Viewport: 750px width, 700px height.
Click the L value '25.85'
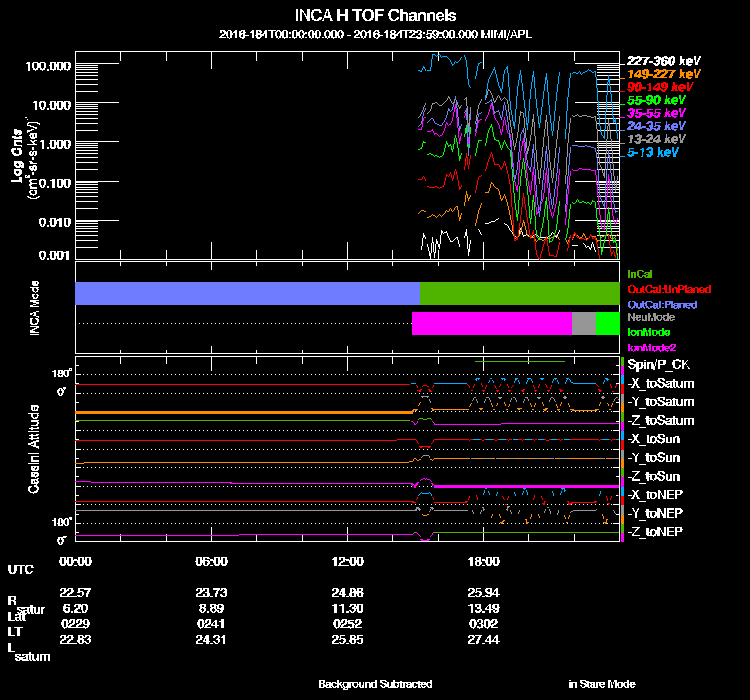[348, 640]
